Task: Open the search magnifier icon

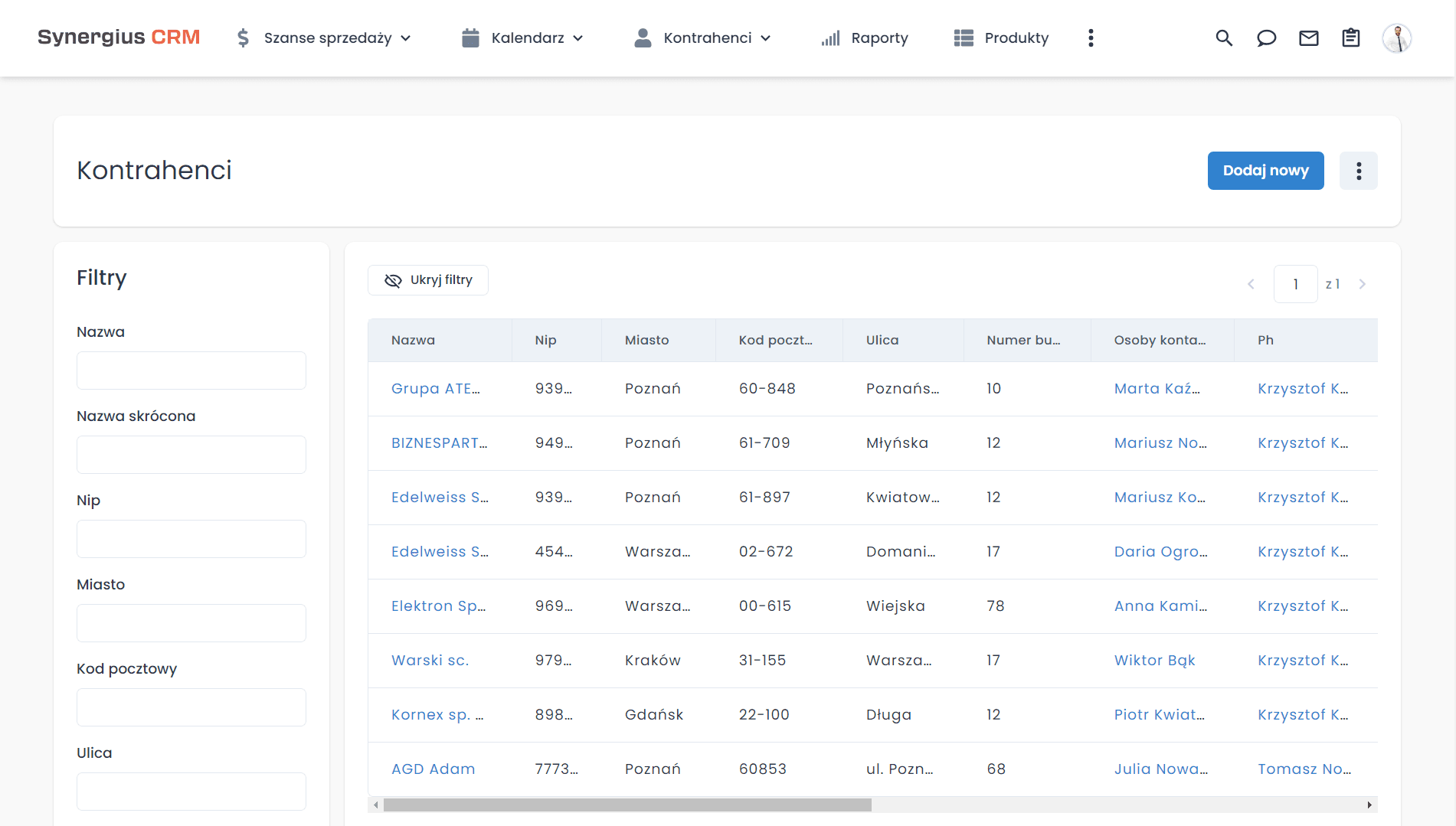Action: click(x=1224, y=38)
